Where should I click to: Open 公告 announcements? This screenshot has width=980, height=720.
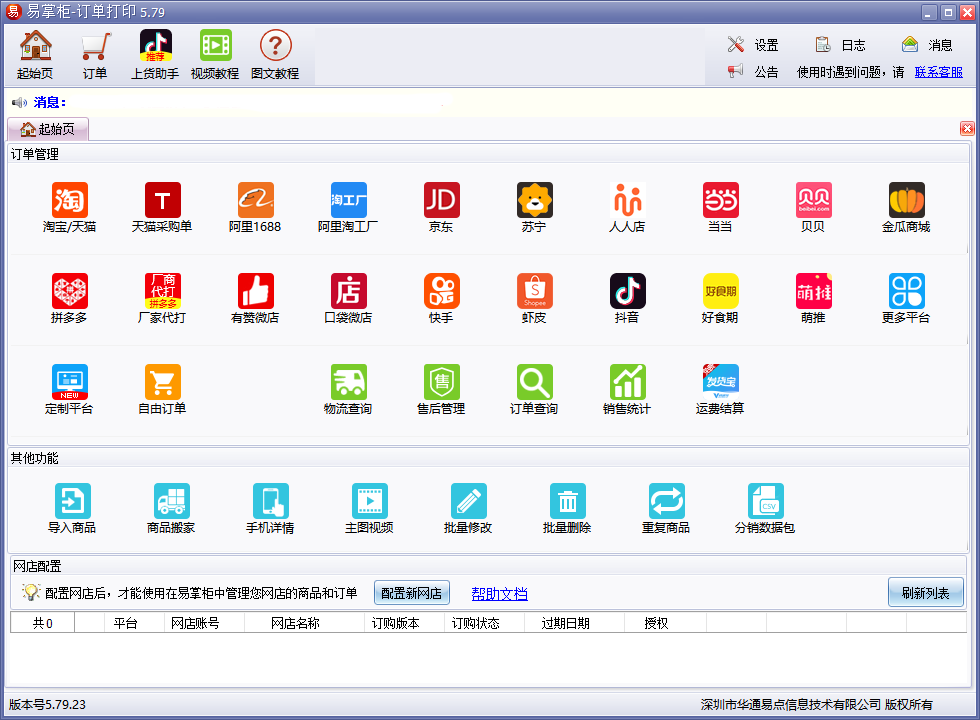pos(754,72)
